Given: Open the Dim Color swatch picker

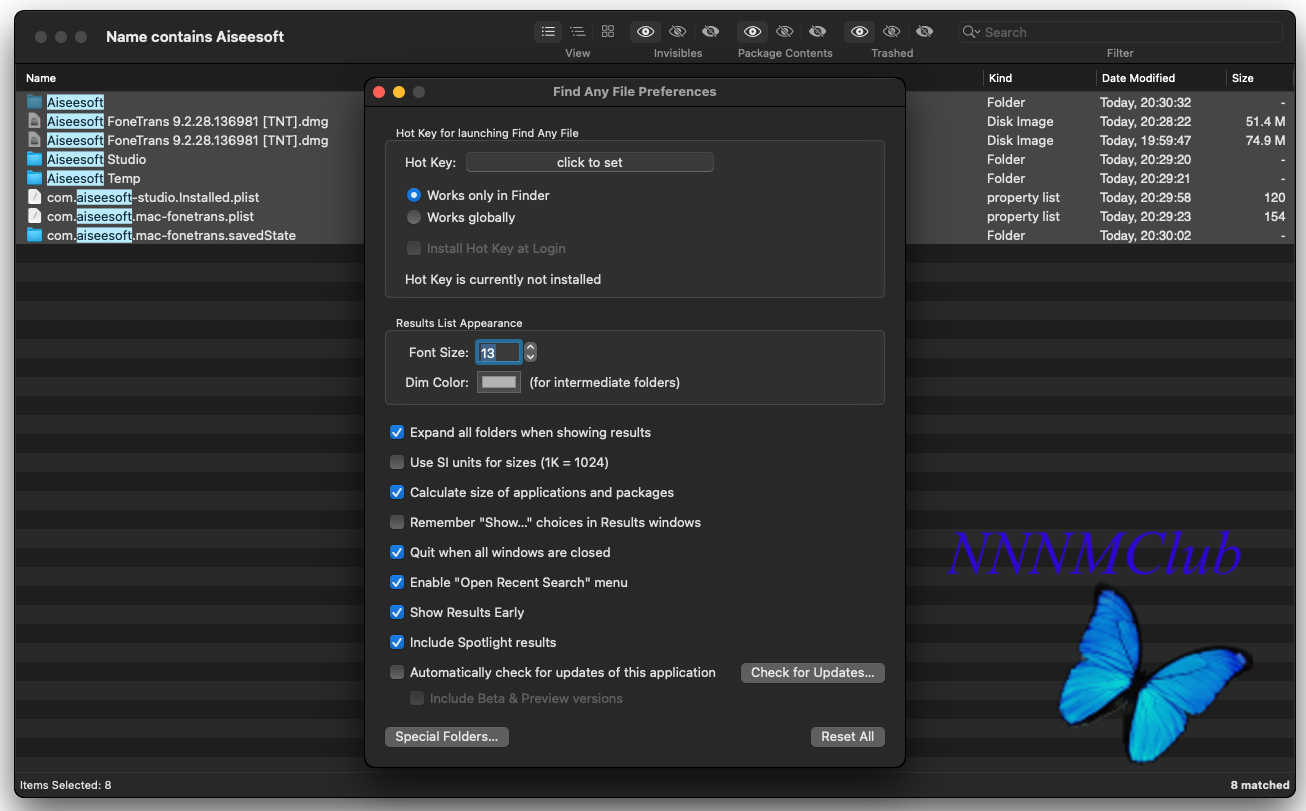Looking at the screenshot, I should click(499, 382).
